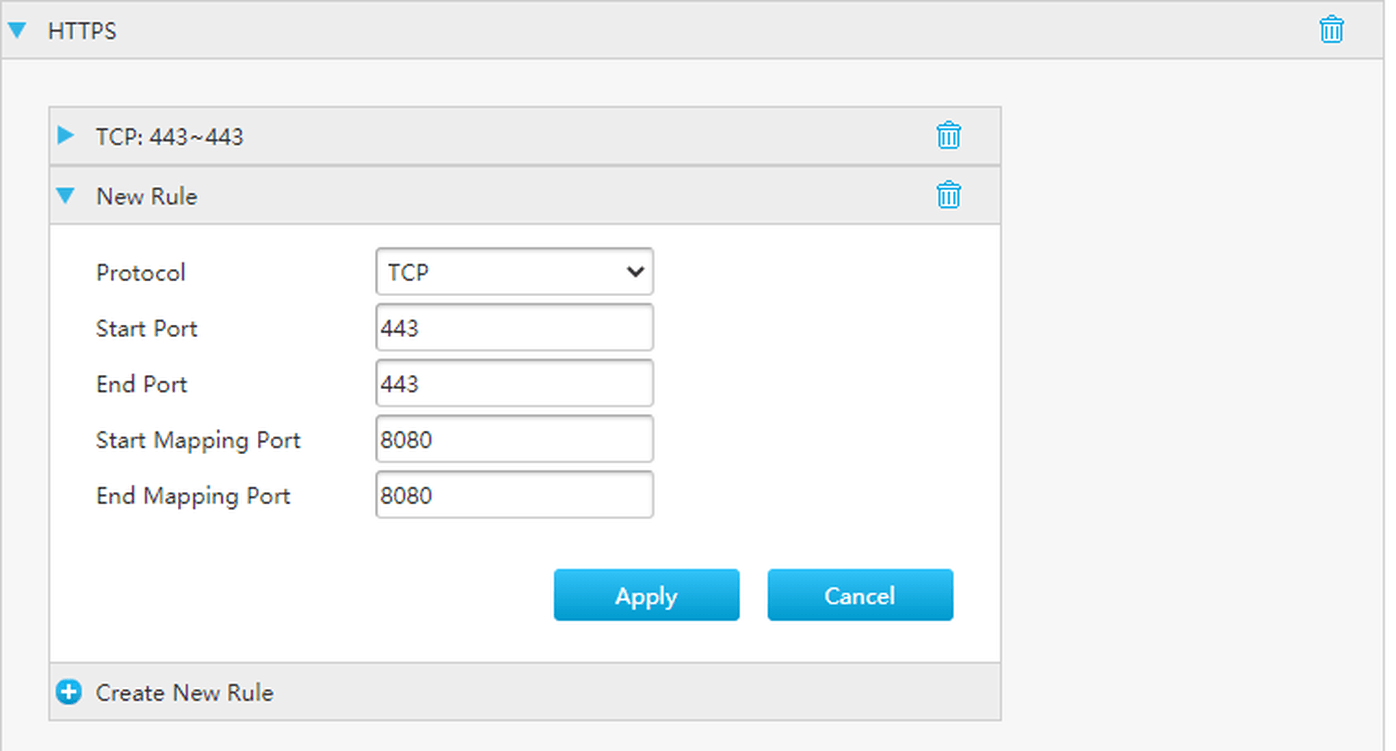Expand the TCP: 443~443 rule triangle
Viewport: 1396px width, 751px height.
coord(66,136)
